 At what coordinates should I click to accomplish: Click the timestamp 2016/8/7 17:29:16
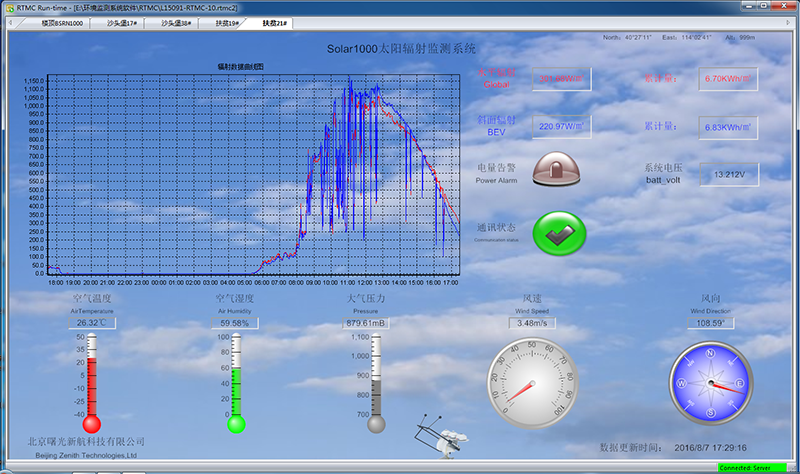[710, 448]
